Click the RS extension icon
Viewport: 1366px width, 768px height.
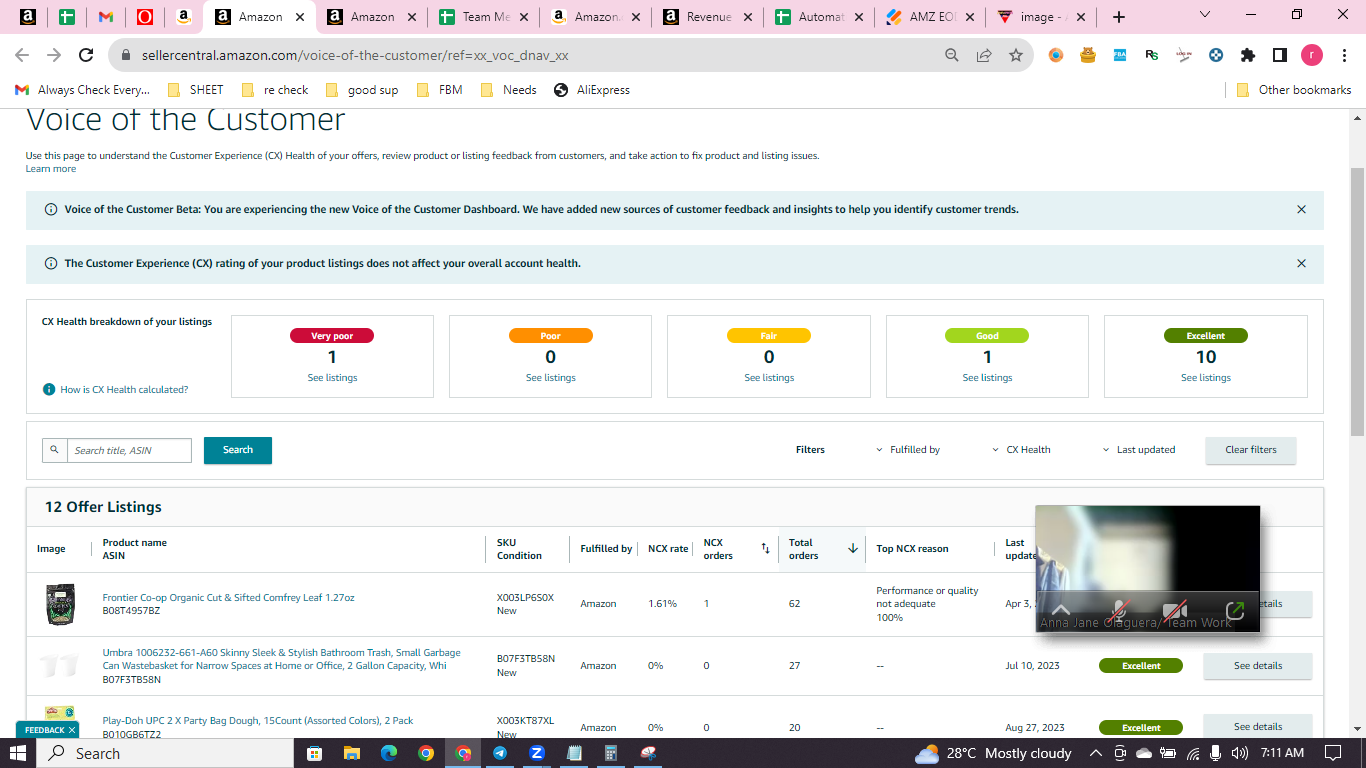click(1152, 55)
